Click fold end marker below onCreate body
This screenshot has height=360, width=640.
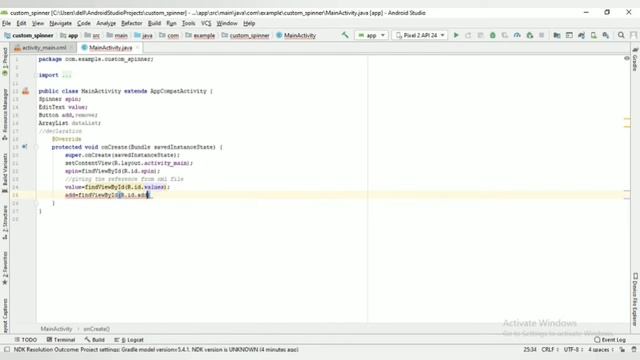click(36, 203)
